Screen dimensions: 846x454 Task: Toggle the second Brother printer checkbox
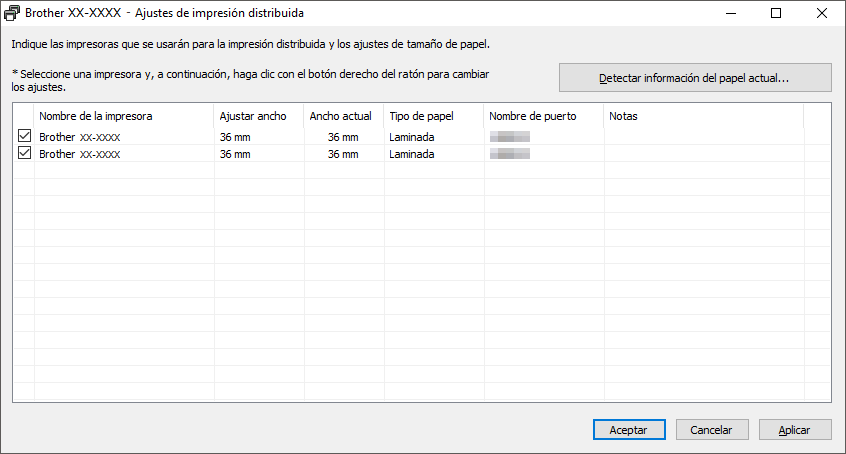pyautogui.click(x=24, y=154)
